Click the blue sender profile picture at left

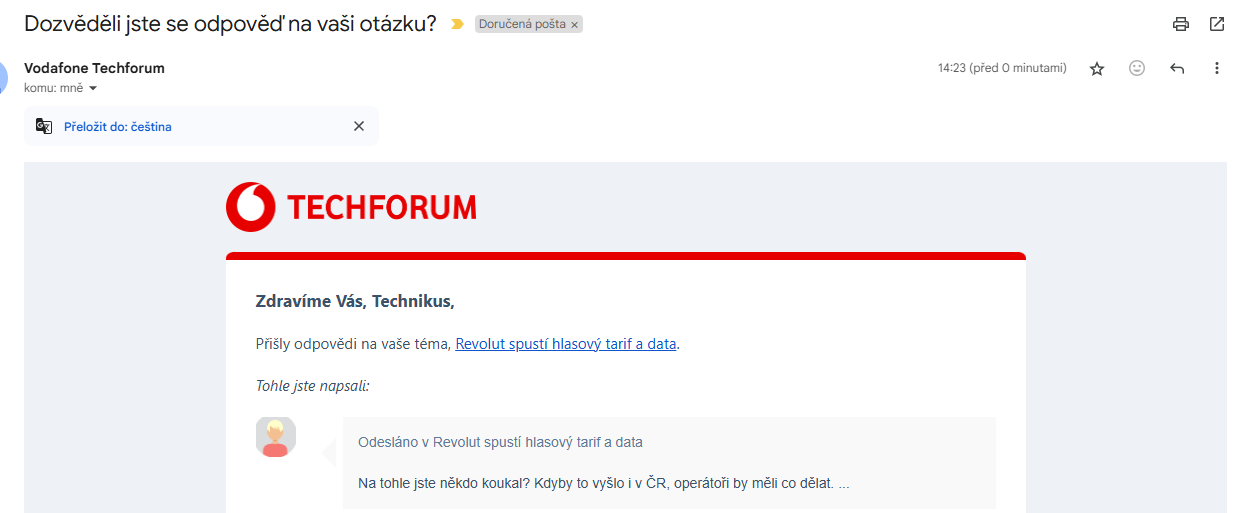(x=4, y=77)
